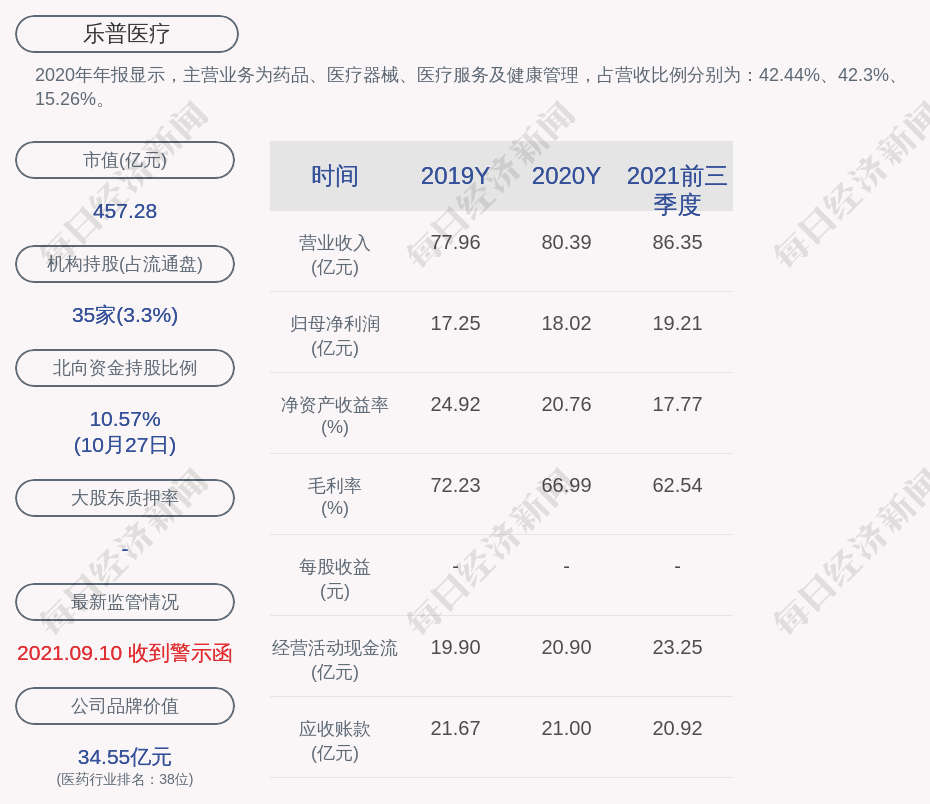
Task: Click the 乐普医疗 company name pill
Action: tap(126, 34)
